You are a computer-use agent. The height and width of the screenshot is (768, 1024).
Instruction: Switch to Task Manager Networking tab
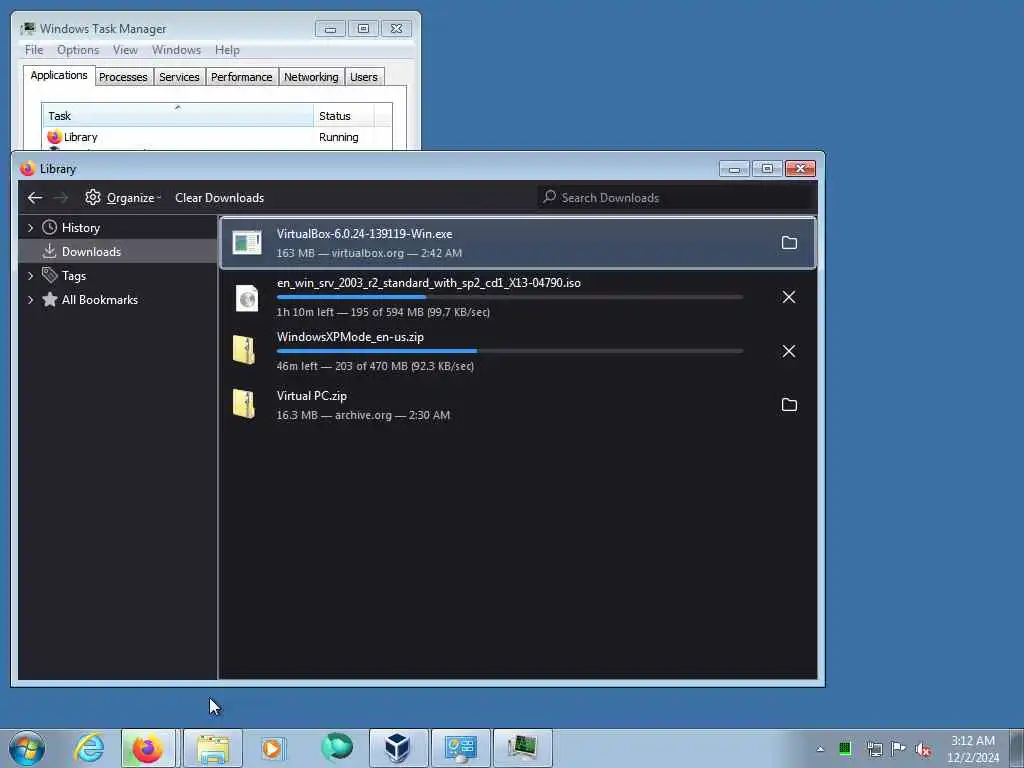tap(311, 77)
